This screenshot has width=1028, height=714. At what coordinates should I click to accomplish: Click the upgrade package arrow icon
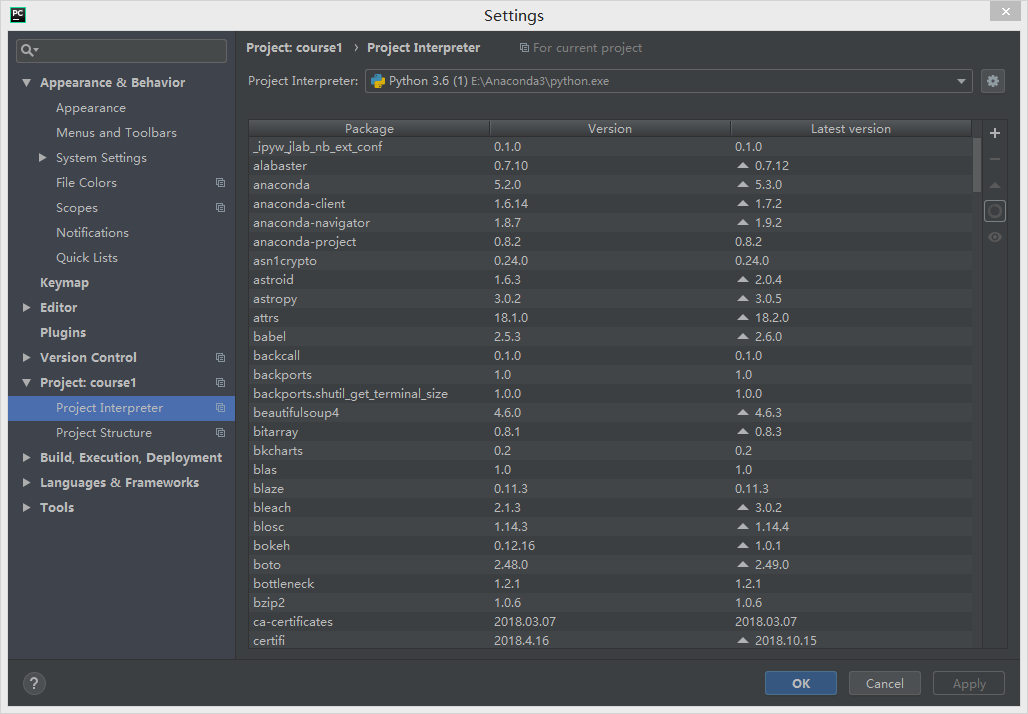995,186
